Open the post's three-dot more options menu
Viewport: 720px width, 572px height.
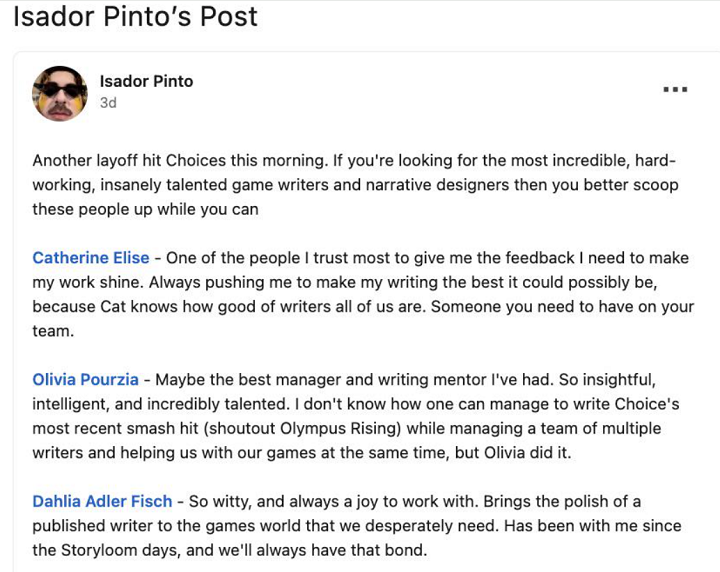pos(675,89)
